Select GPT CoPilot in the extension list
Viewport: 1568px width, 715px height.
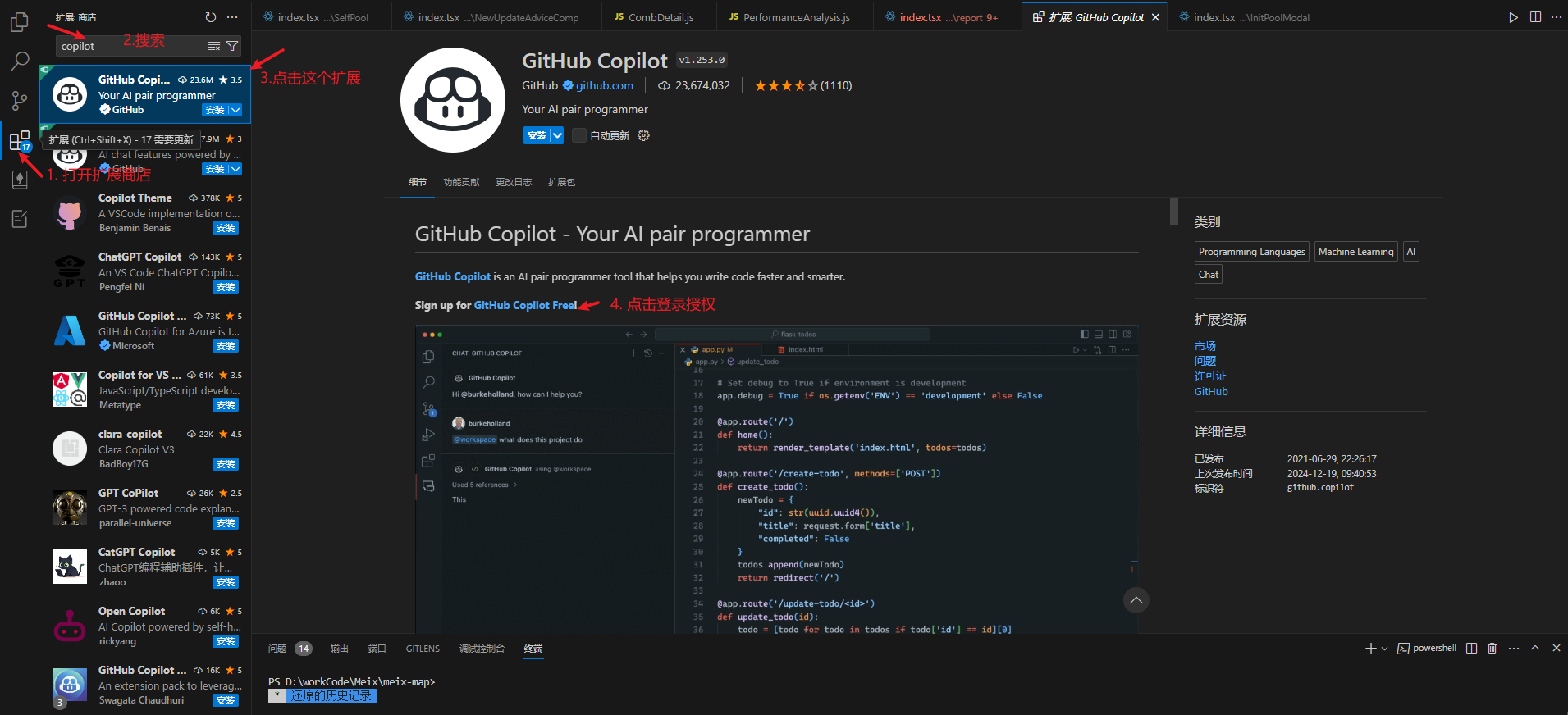pos(145,508)
